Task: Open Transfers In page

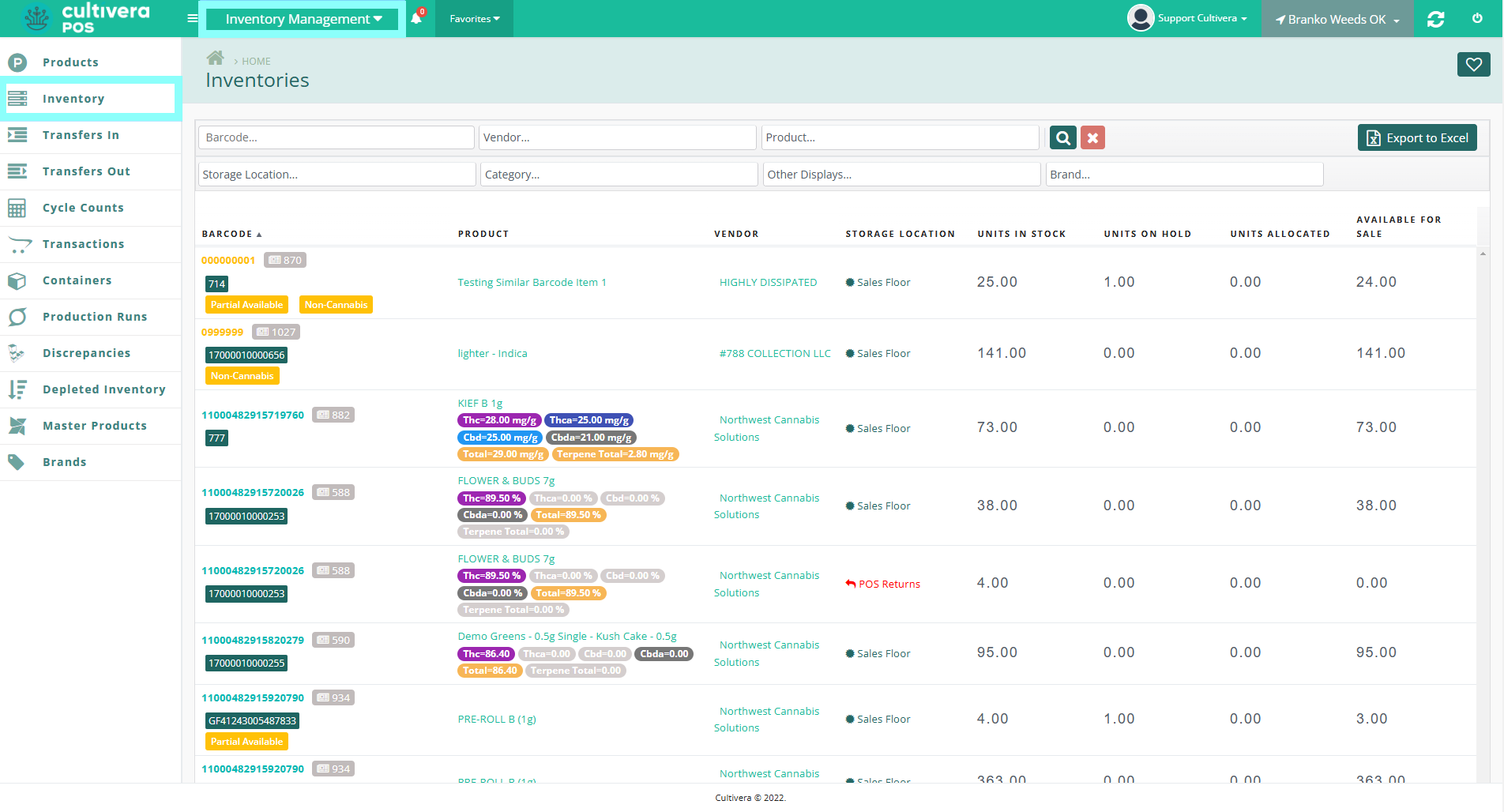Action: point(81,135)
